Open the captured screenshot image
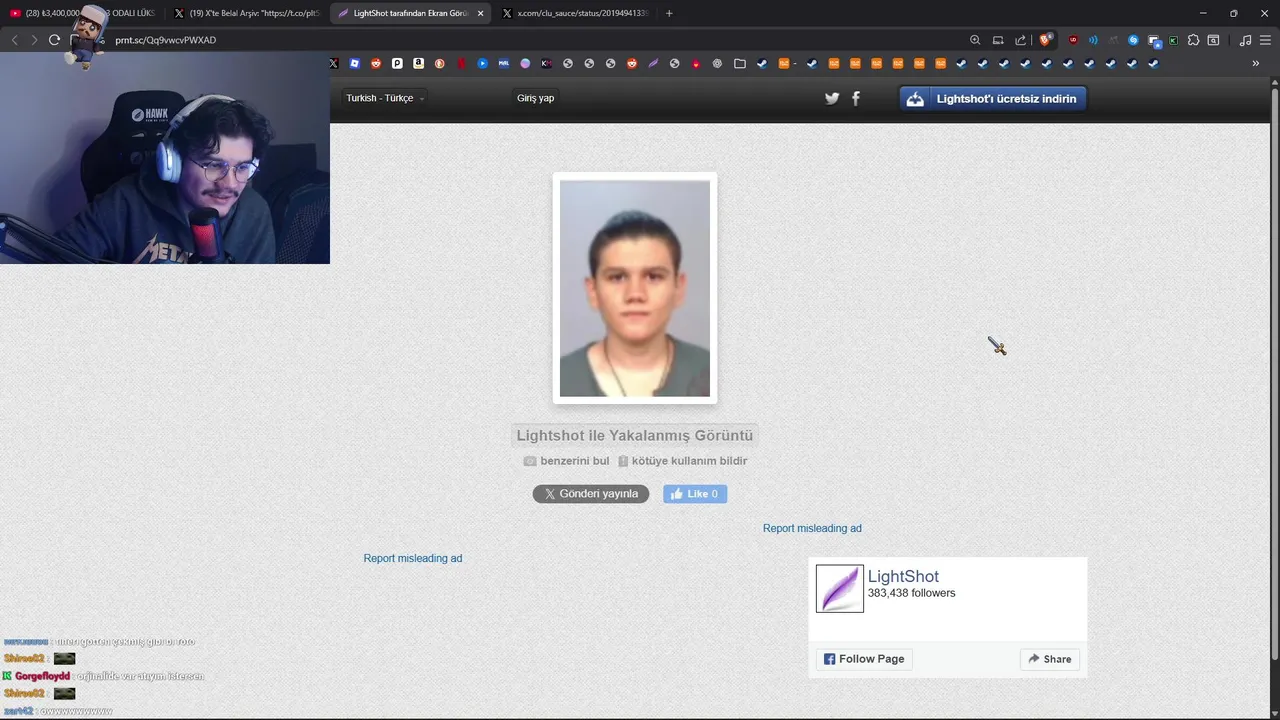Image resolution: width=1280 pixels, height=720 pixels. pos(635,288)
